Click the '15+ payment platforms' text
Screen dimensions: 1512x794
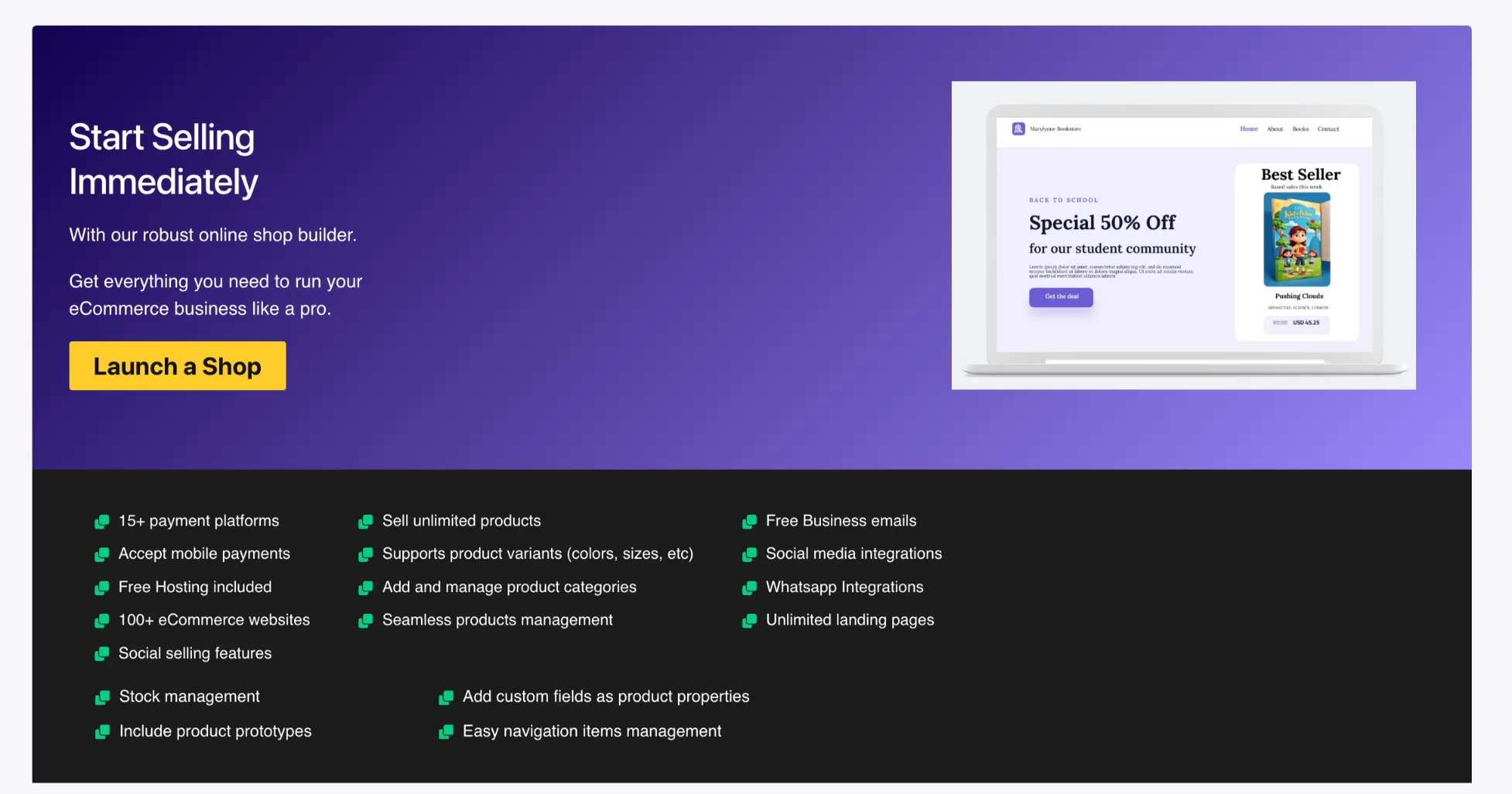click(x=199, y=521)
